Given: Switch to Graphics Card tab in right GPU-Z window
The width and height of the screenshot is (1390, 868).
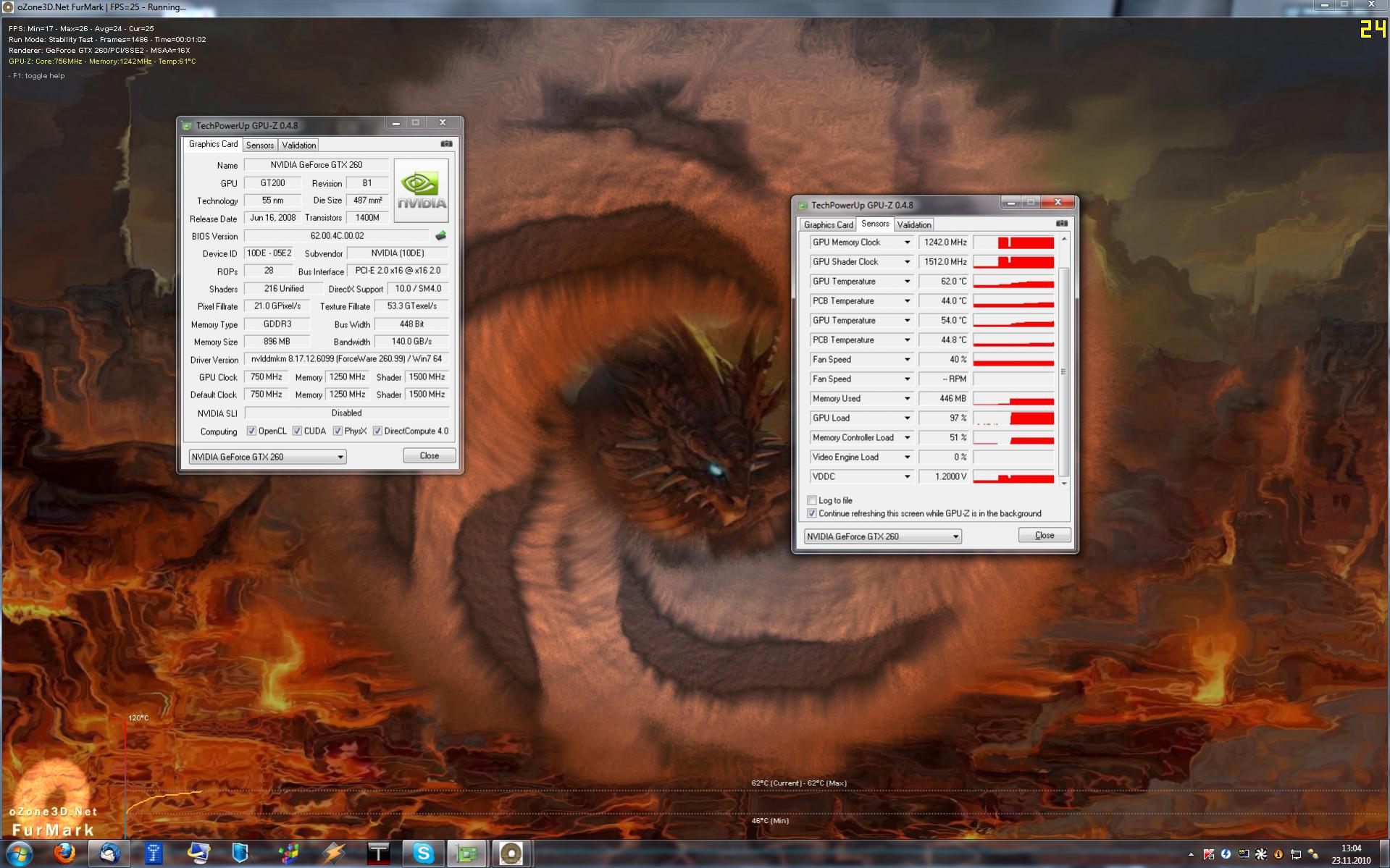Looking at the screenshot, I should (x=828, y=225).
